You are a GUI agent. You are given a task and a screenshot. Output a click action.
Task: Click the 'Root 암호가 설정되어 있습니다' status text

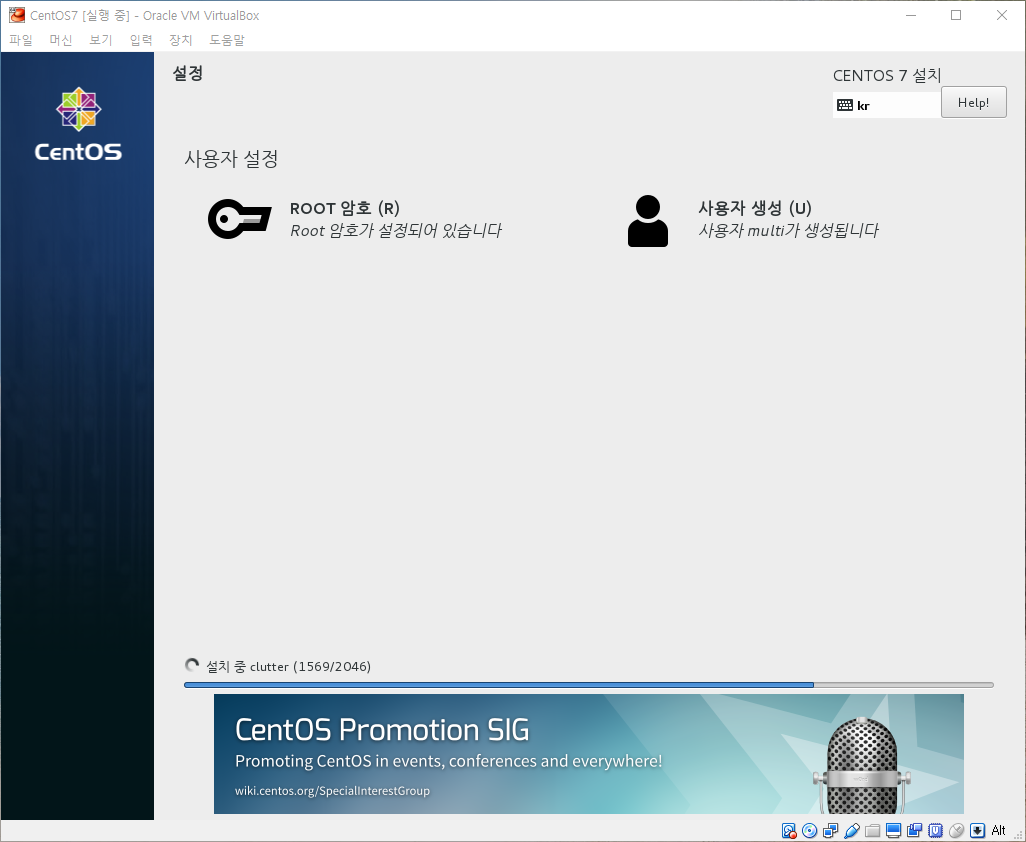[396, 230]
